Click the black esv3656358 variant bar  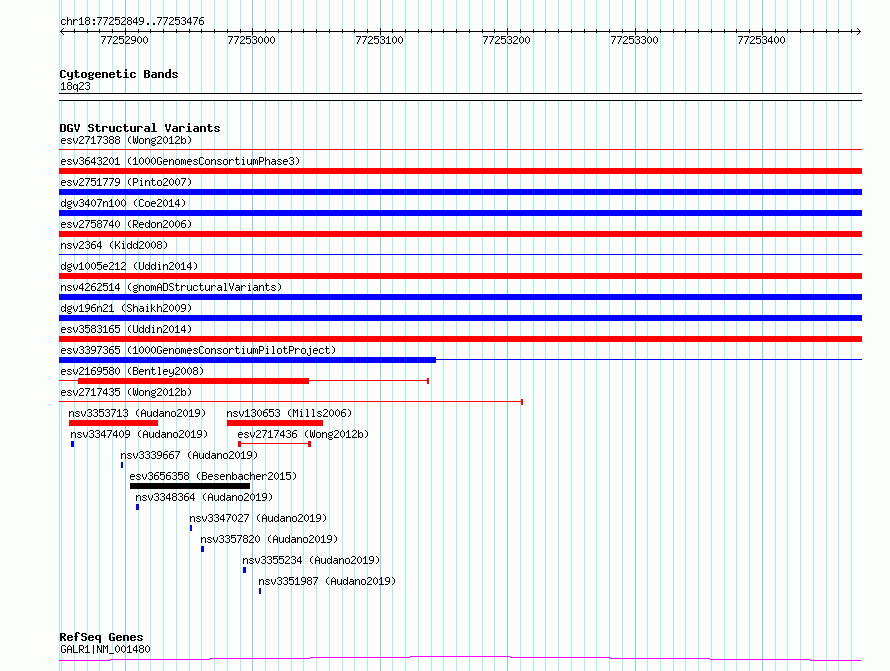(190, 486)
